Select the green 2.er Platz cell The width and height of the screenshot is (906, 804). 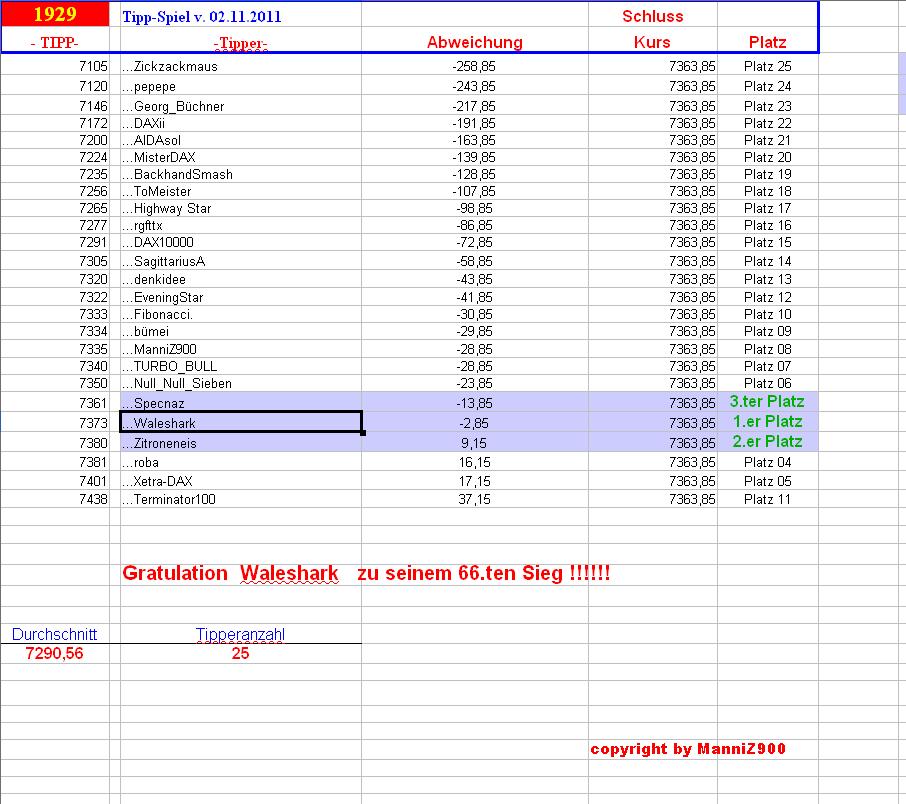tap(767, 442)
